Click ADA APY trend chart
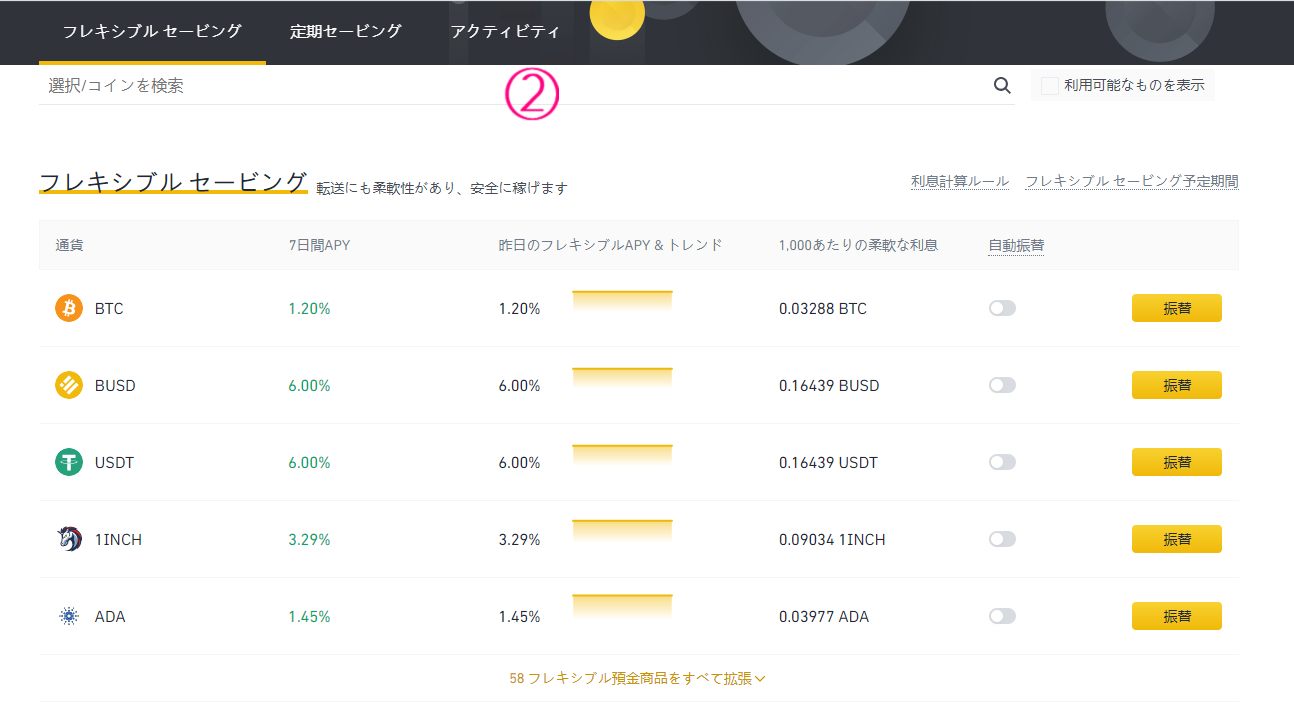 click(622, 609)
